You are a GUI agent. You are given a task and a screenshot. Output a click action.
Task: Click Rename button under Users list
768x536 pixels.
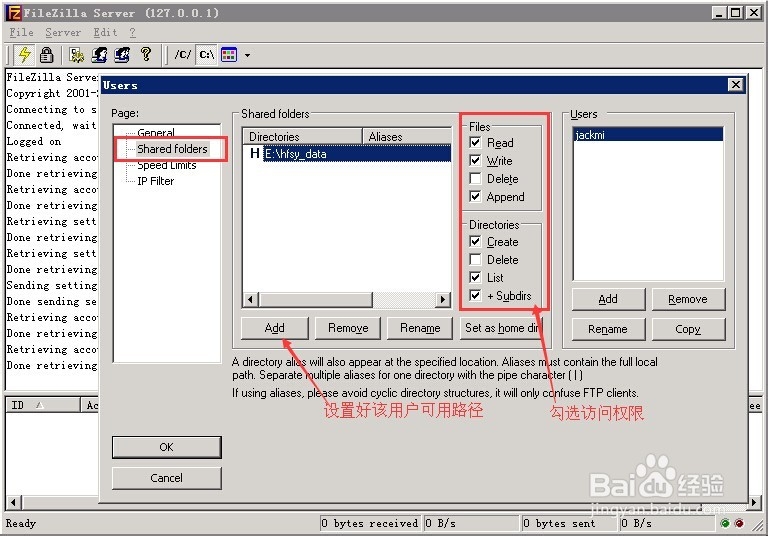[x=608, y=329]
